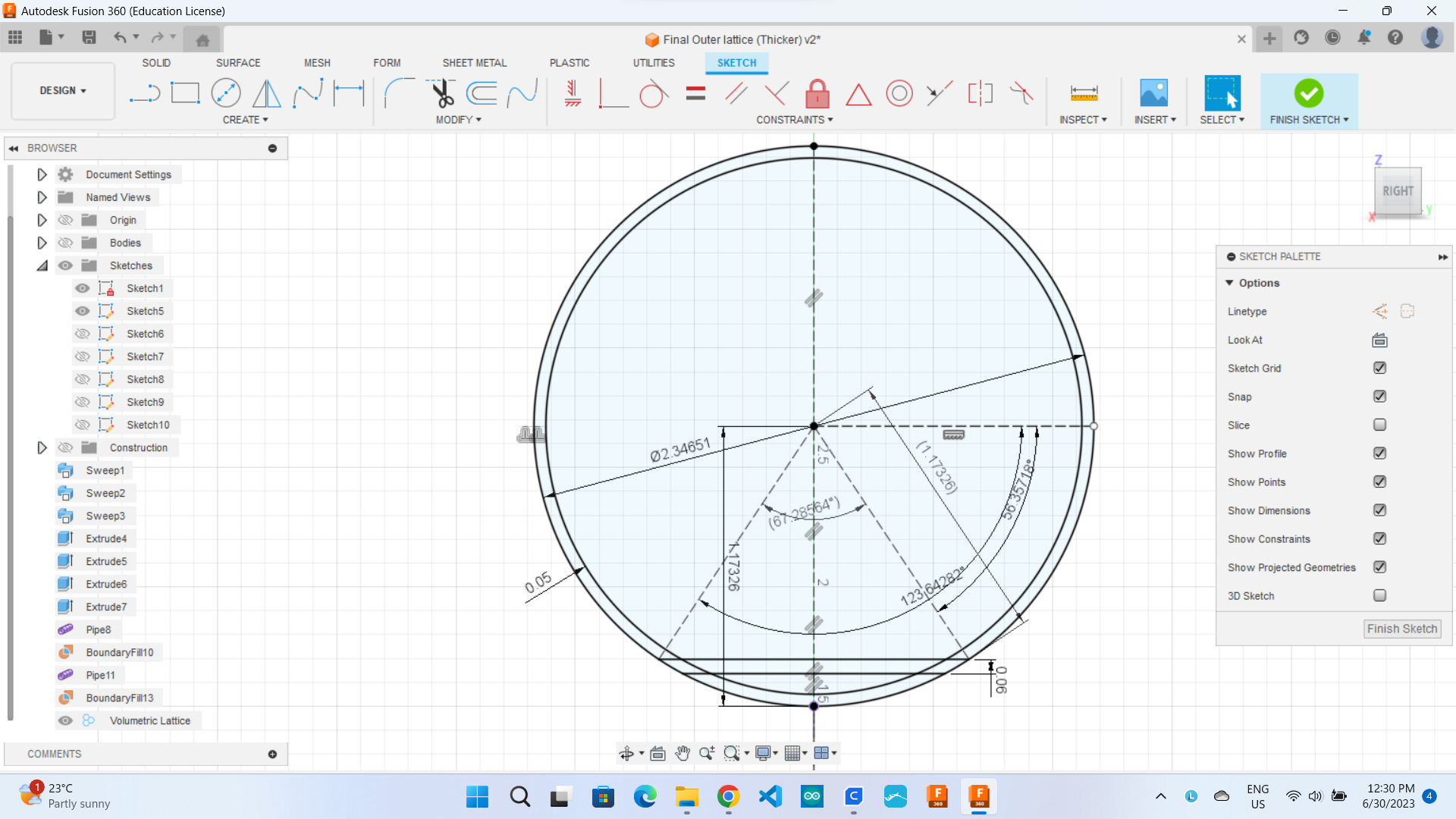Select the Circle tool
1456x819 pixels.
click(x=226, y=93)
